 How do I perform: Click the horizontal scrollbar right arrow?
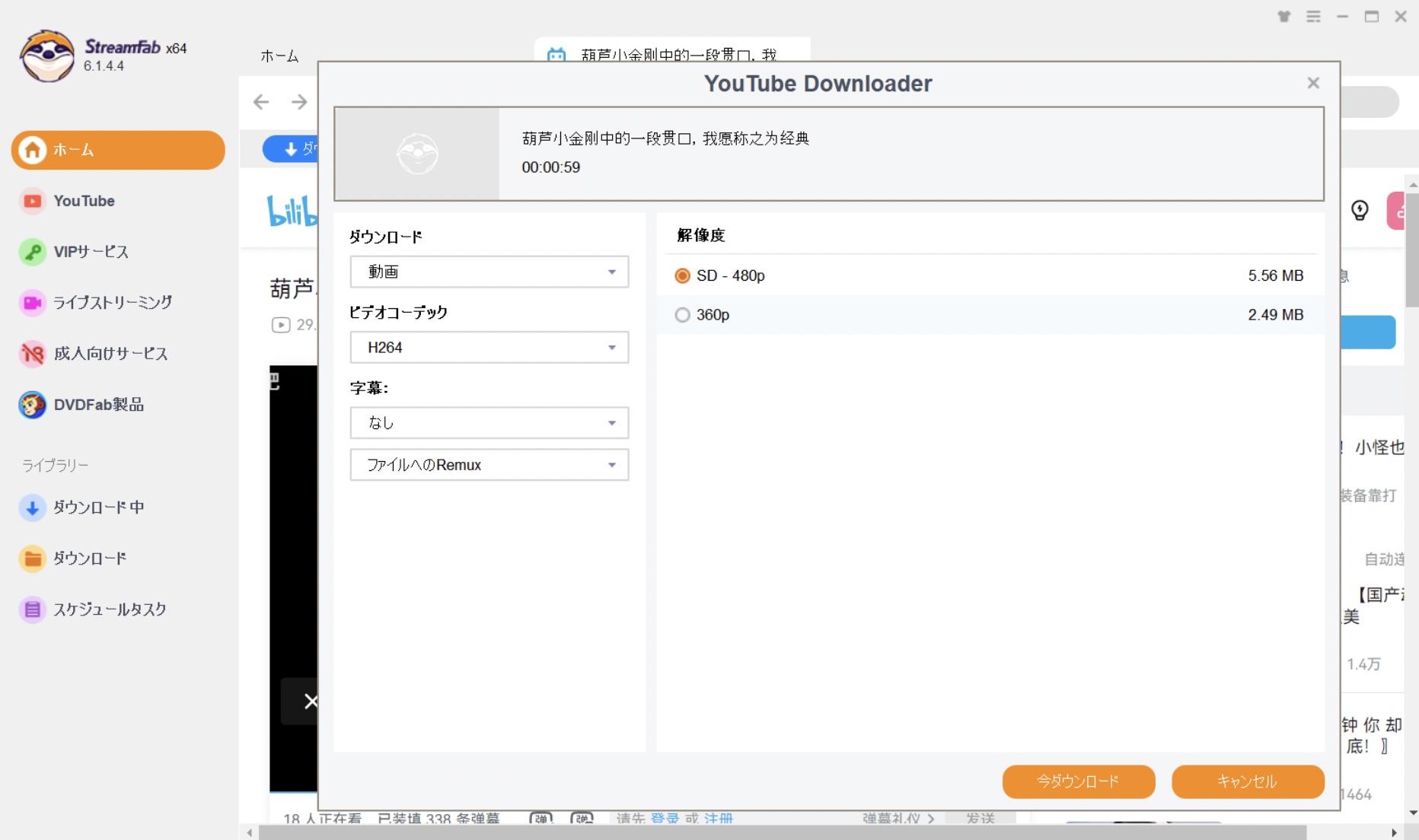tap(1394, 833)
